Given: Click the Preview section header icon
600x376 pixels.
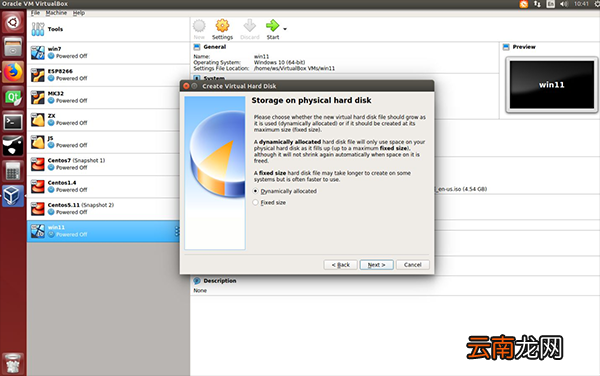Looking at the screenshot, I should pos(506,47).
